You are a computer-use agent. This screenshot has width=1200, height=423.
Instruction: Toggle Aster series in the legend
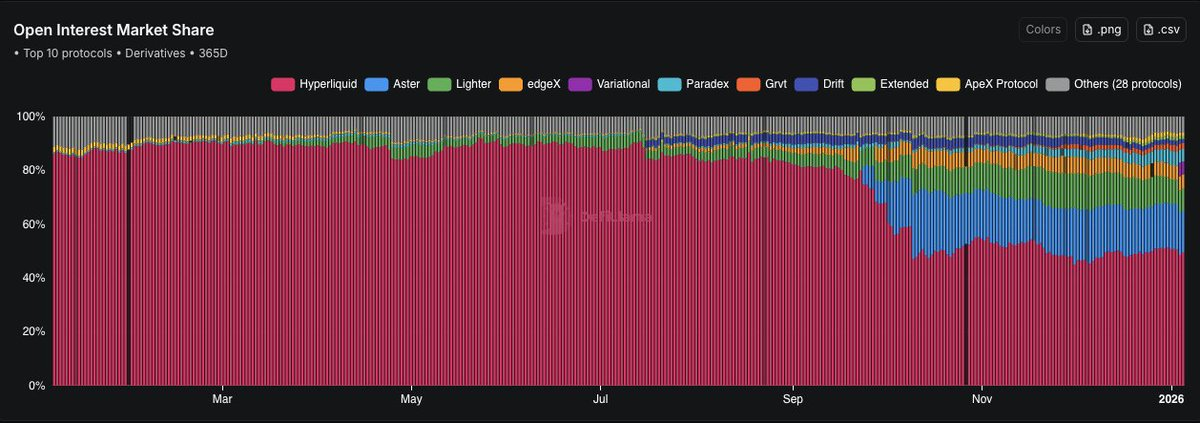[x=391, y=84]
